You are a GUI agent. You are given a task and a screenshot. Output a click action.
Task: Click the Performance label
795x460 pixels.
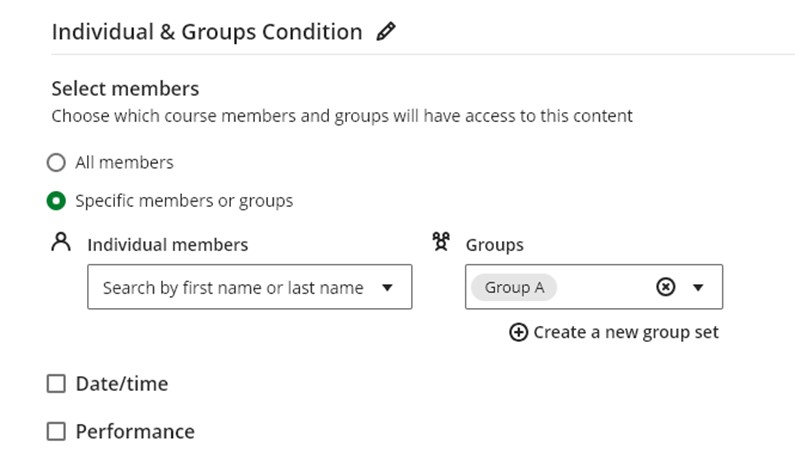click(x=135, y=432)
